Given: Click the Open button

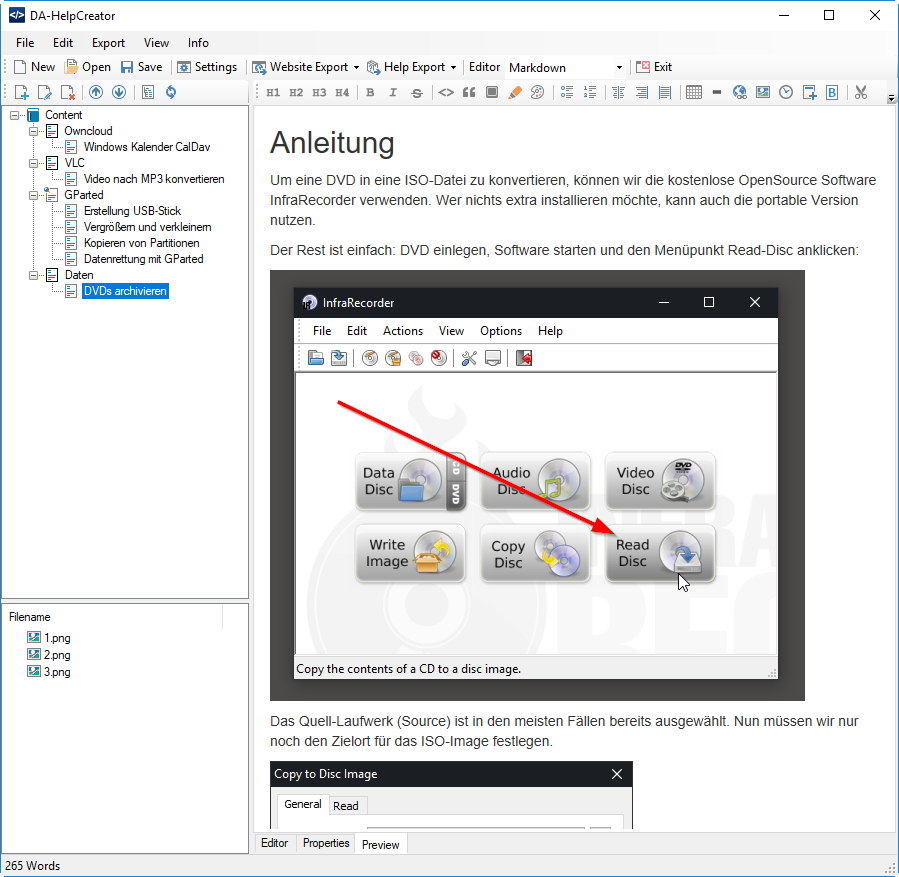Looking at the screenshot, I should click(x=88, y=67).
